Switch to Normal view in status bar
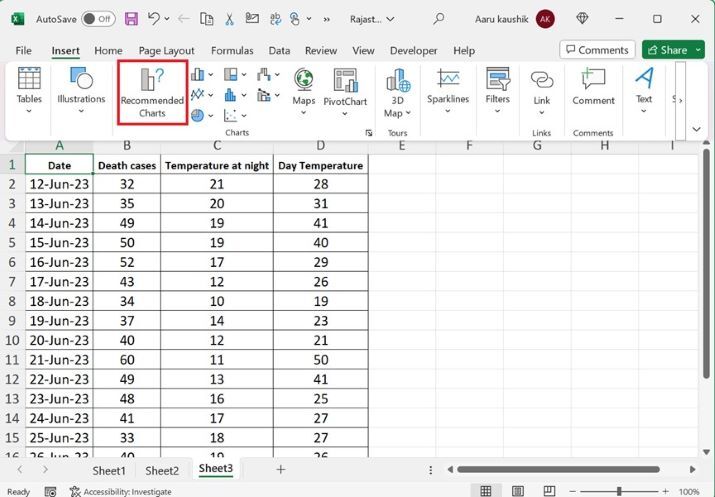Image resolution: width=715 pixels, height=497 pixels. (x=486, y=491)
